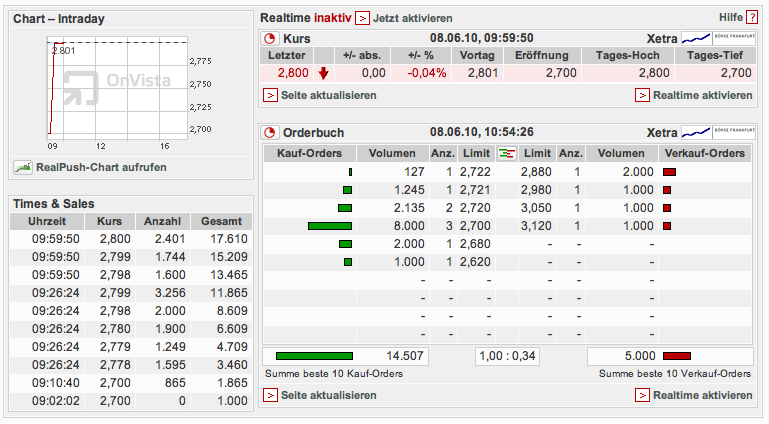Click the buy volume 1.245

(x=410, y=190)
